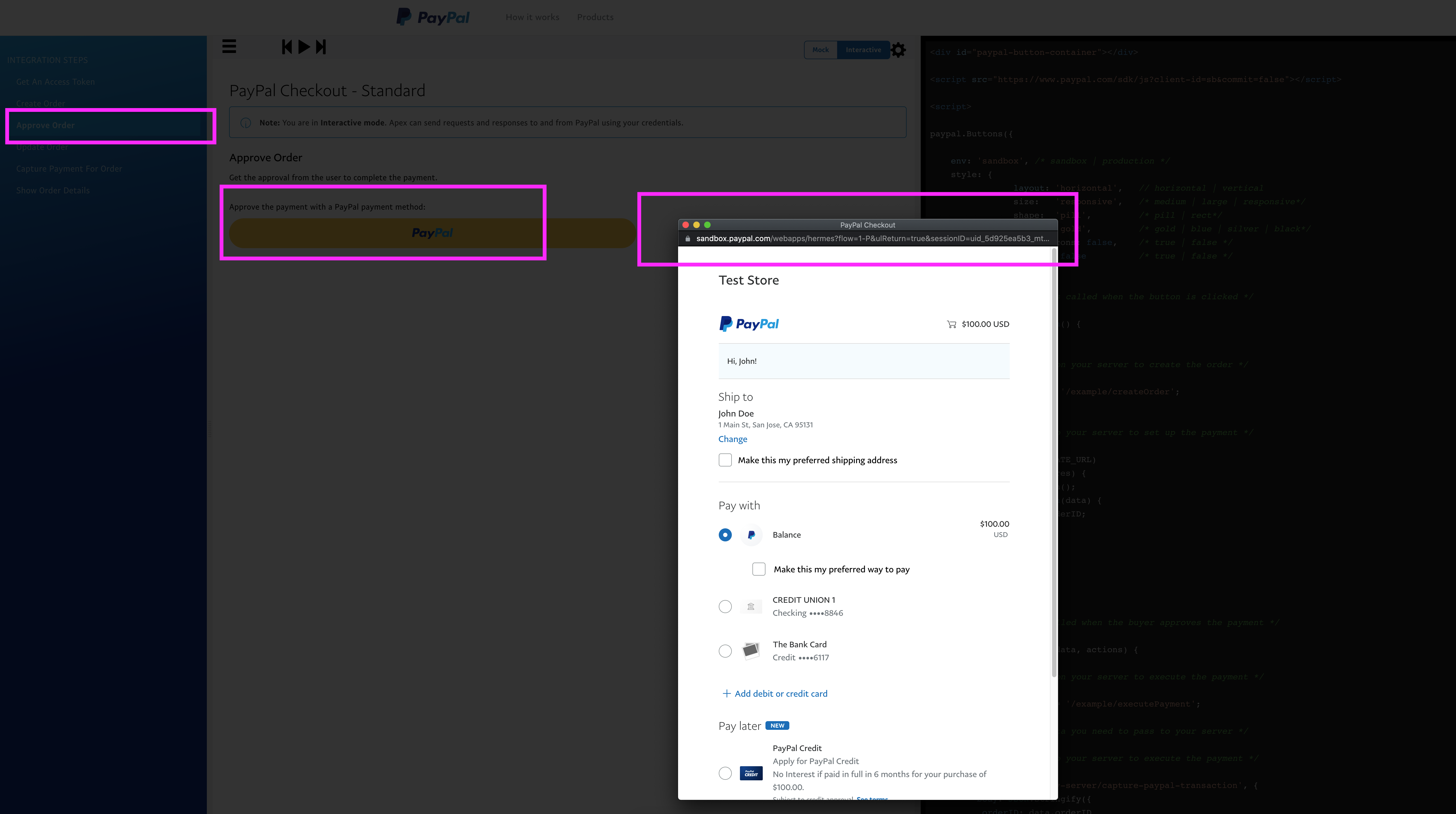Screen dimensions: 1456x814
Task: Open the settings gear icon
Action: point(898,50)
